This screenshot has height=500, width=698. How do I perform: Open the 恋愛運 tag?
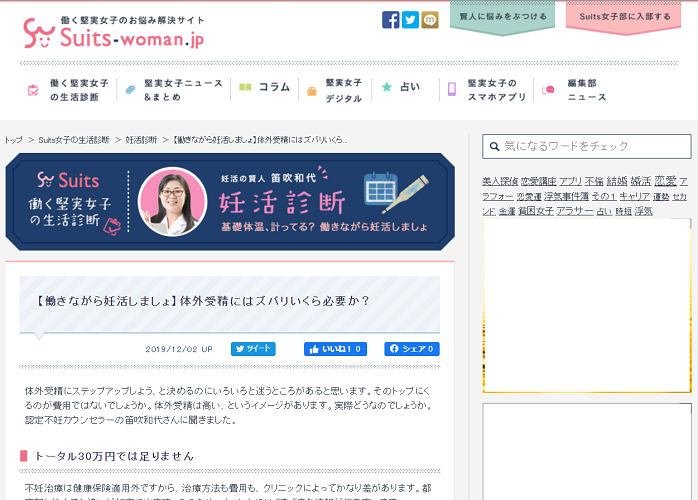[529, 196]
